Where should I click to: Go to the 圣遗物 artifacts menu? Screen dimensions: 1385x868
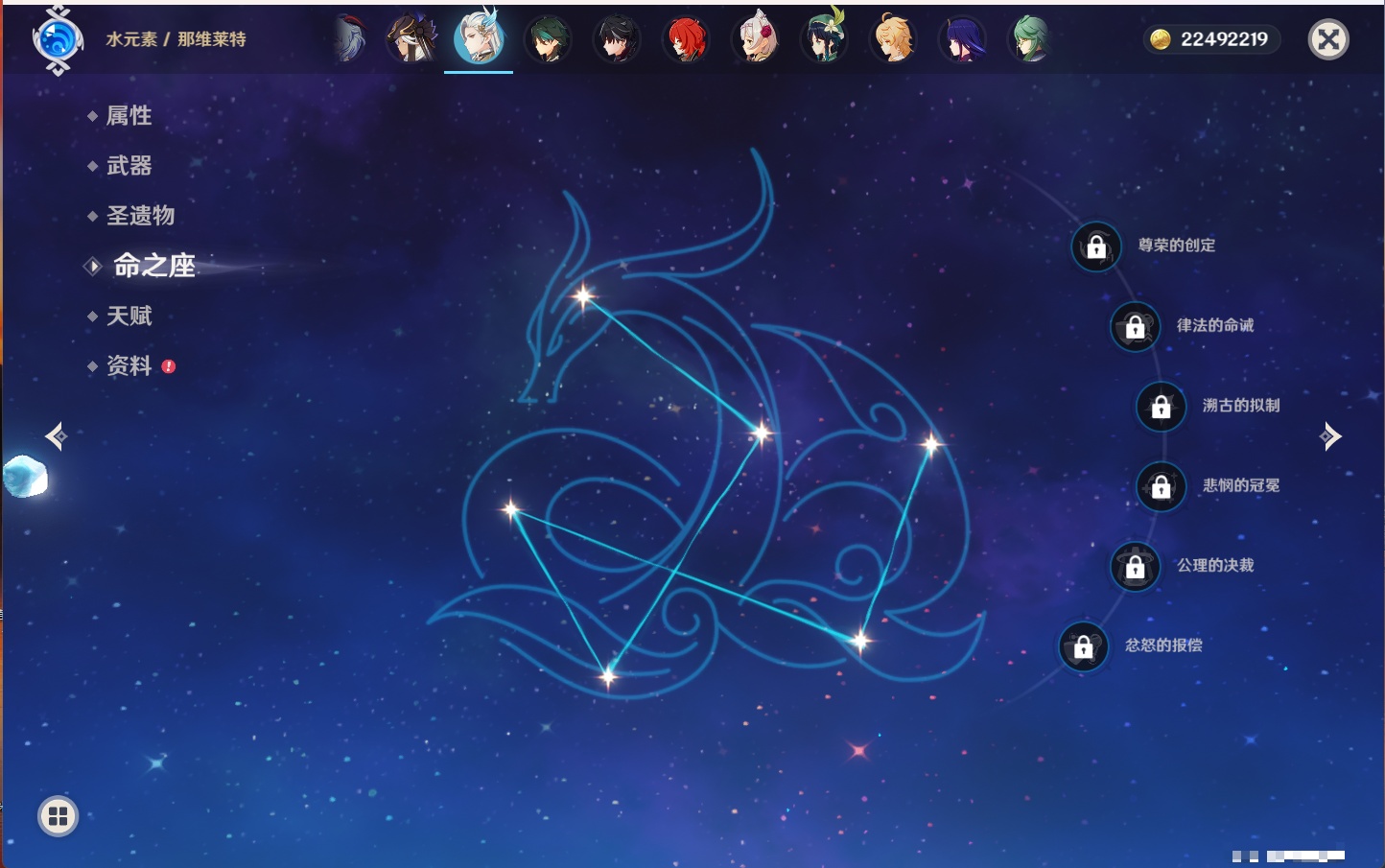(x=140, y=216)
